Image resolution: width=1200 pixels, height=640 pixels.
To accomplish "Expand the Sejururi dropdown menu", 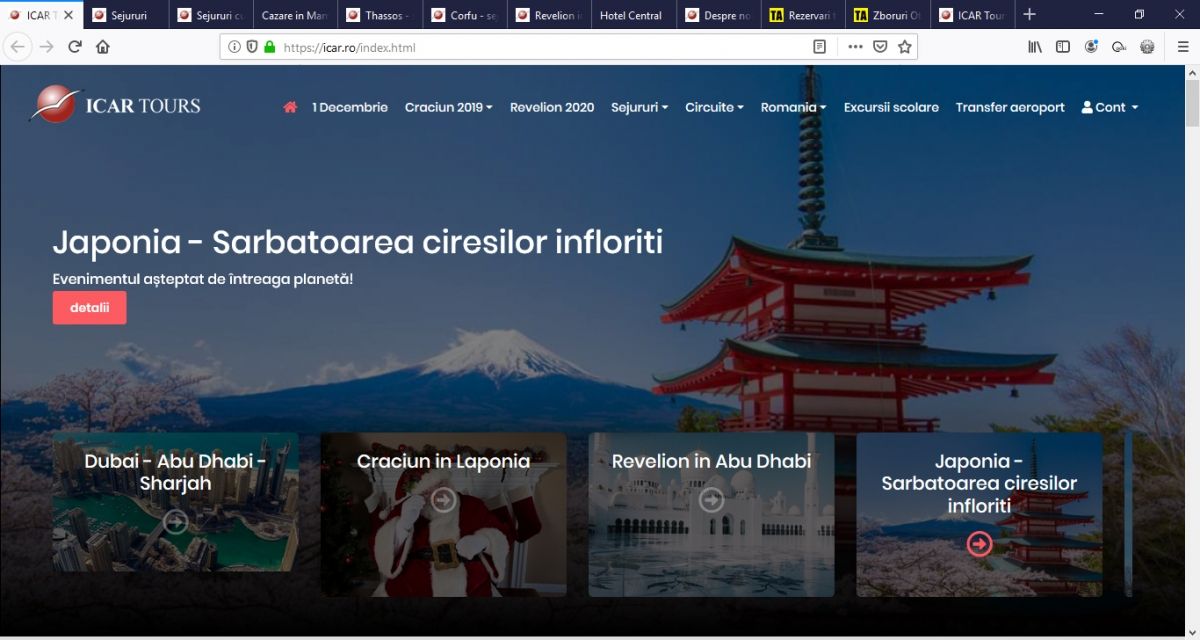I will point(639,108).
